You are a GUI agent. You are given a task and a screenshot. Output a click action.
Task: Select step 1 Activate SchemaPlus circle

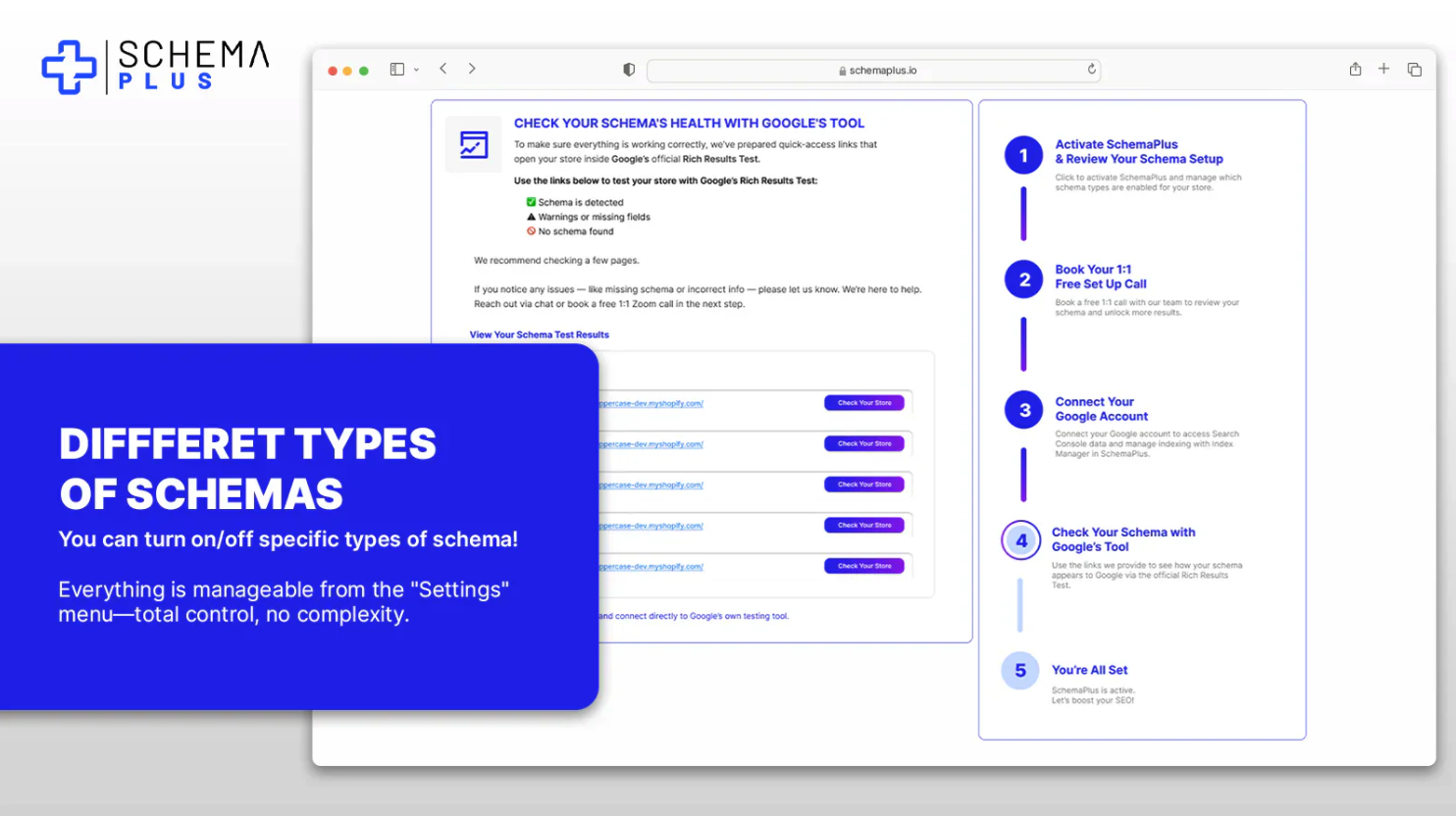[1023, 155]
